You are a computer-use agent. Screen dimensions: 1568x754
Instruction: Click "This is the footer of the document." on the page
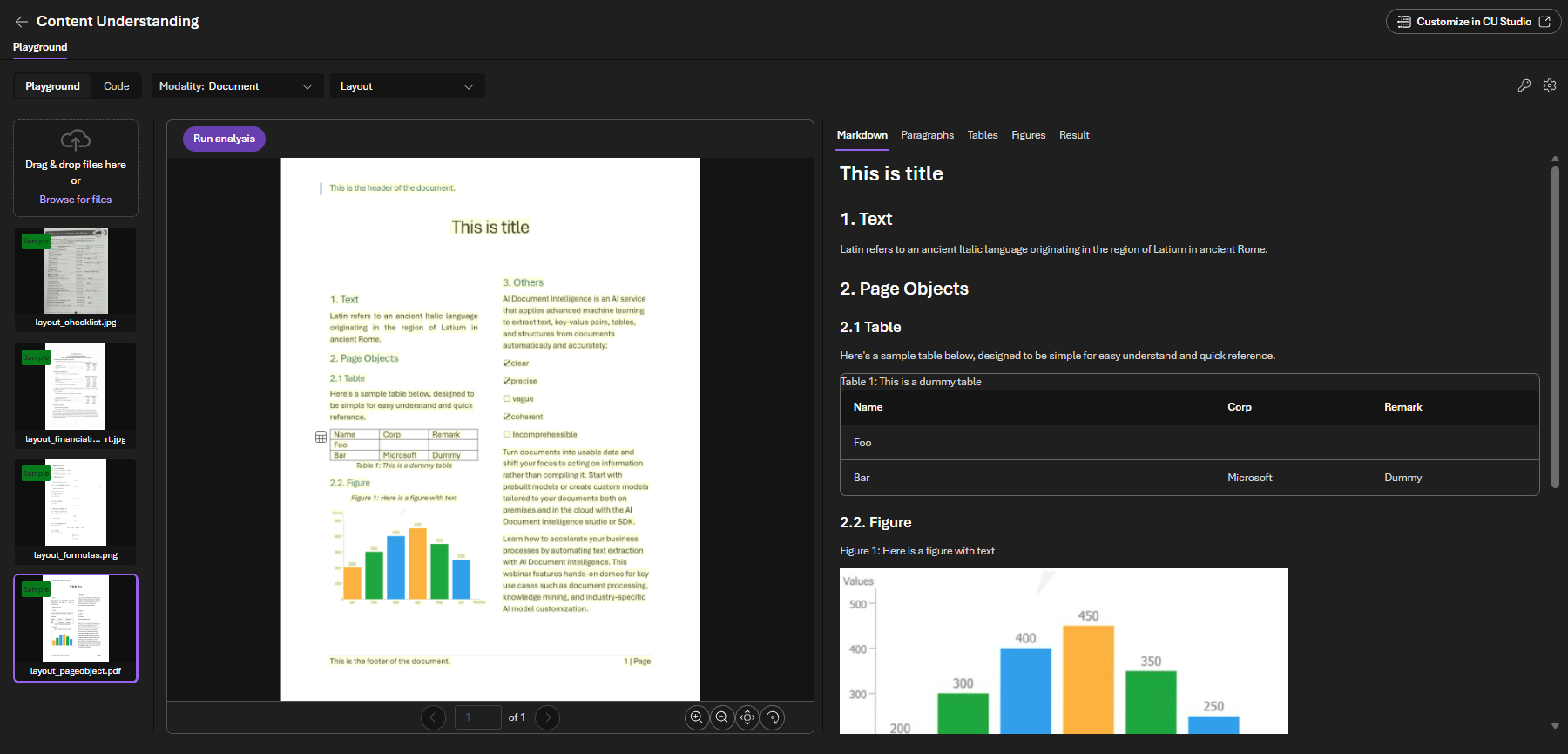389,662
